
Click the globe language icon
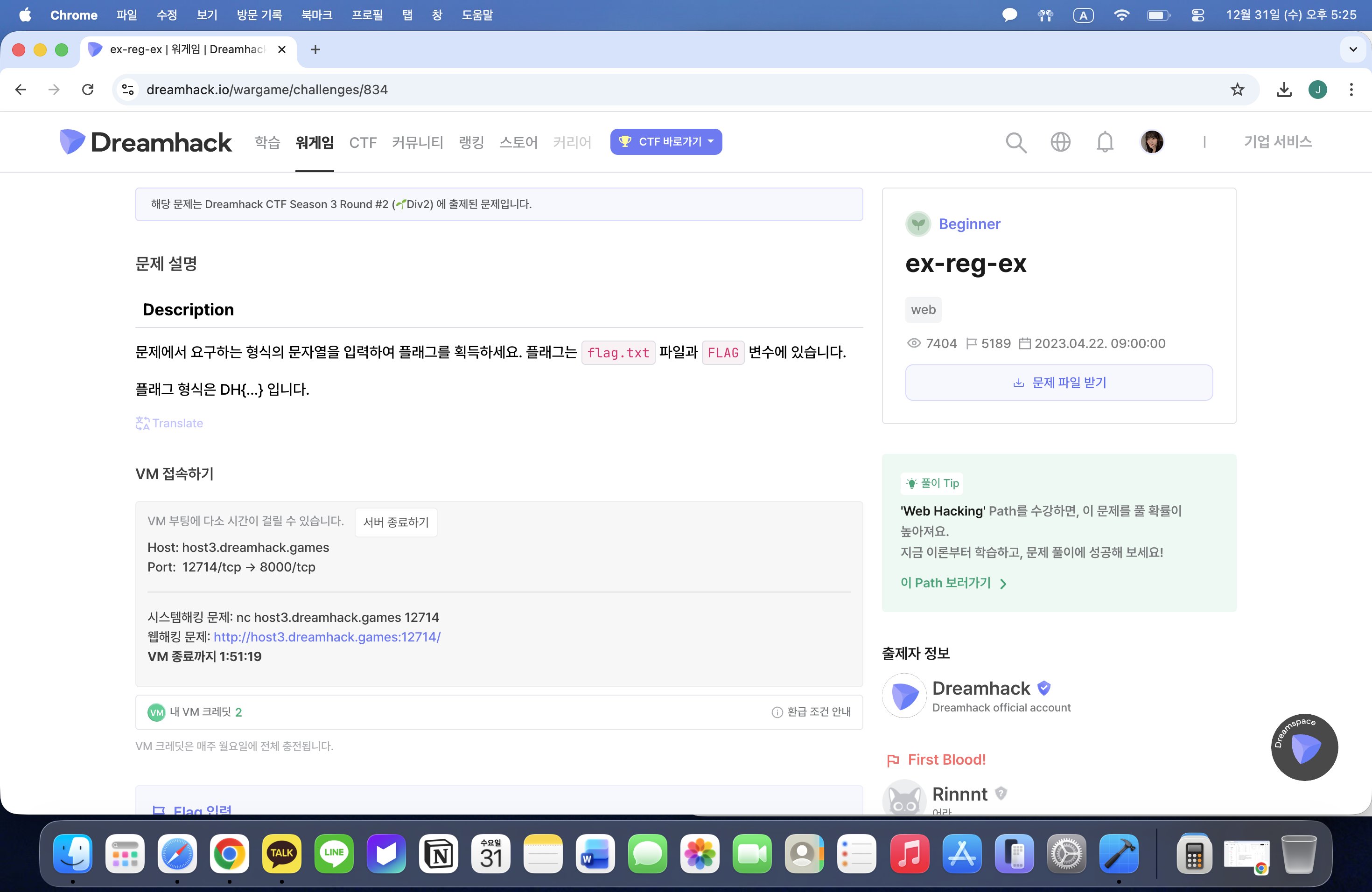[1060, 142]
